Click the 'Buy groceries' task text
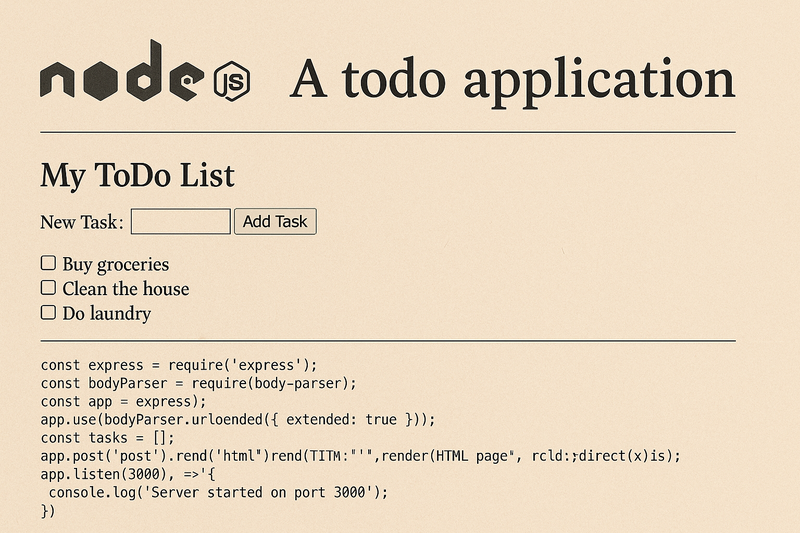 [x=116, y=265]
